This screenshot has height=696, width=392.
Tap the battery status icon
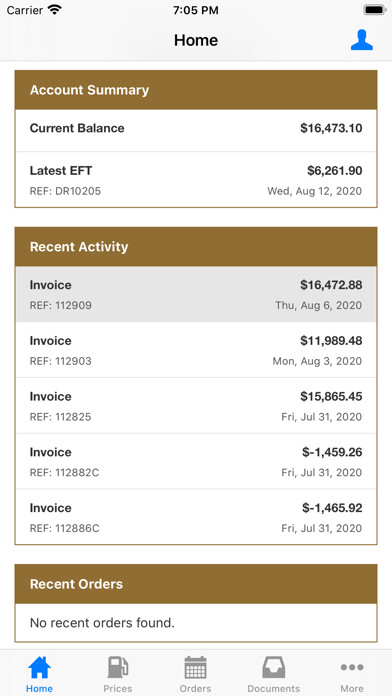tap(375, 10)
